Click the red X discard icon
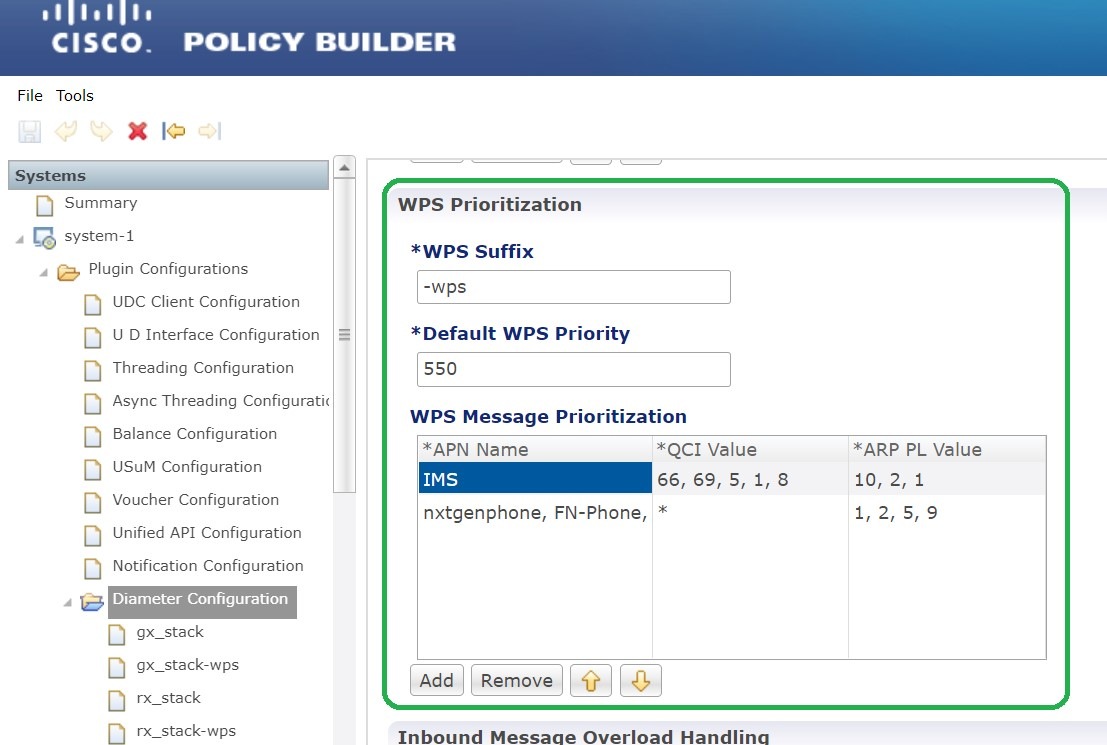This screenshot has height=745, width=1107. point(138,131)
